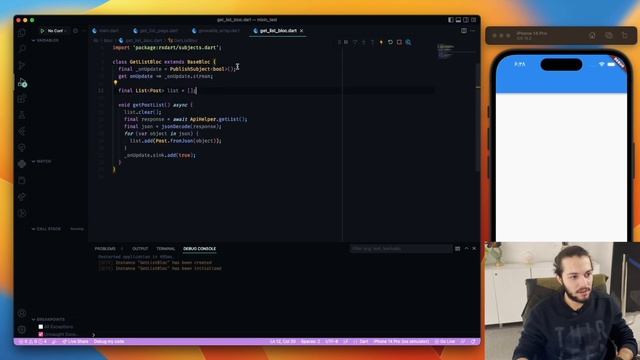Open the Dart DevTools widget inspector icon
Image resolution: width=640 pixels, height=360 pixels.
[x=408, y=42]
